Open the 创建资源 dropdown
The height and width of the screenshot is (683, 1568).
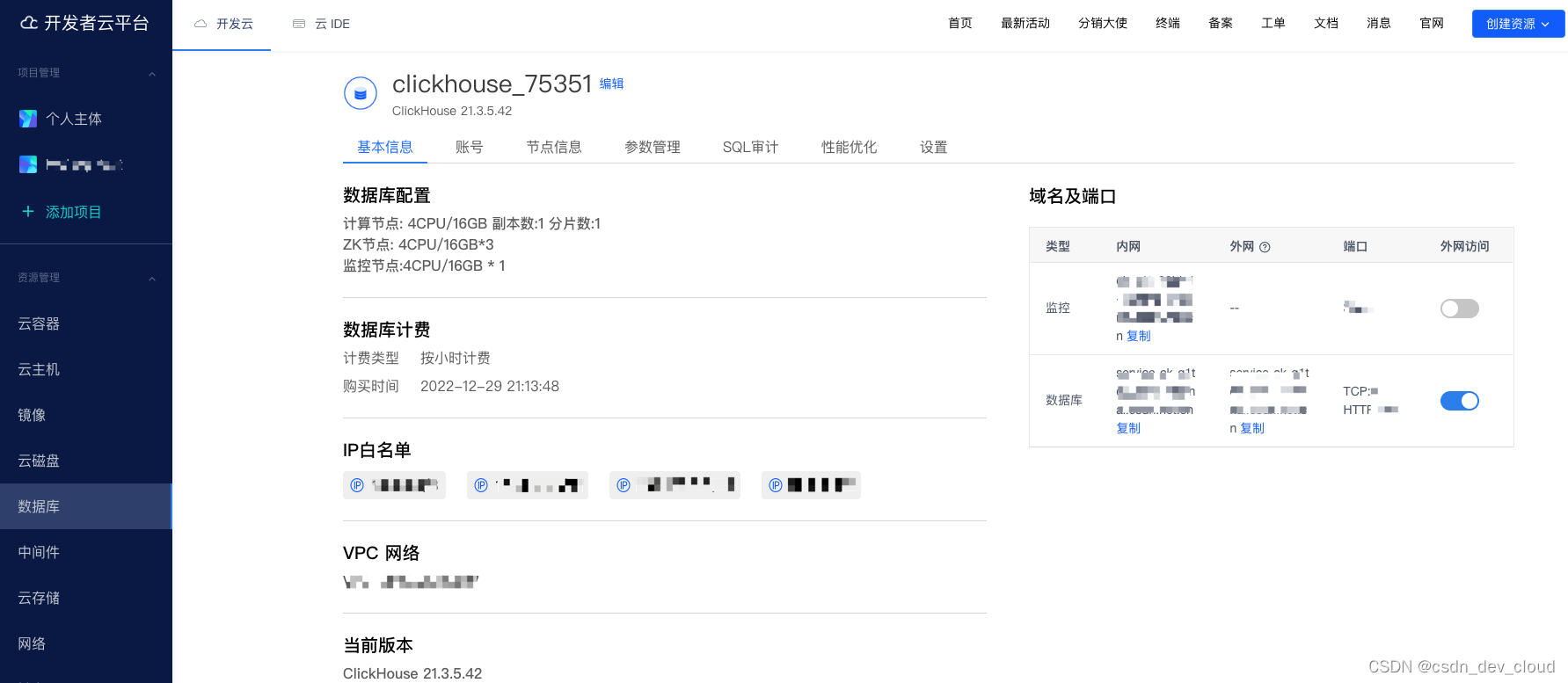[1518, 24]
